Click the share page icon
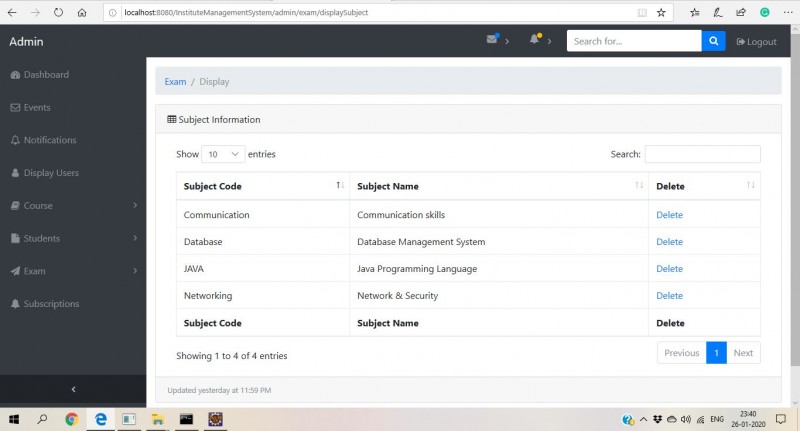This screenshot has width=800, height=431. (x=741, y=13)
